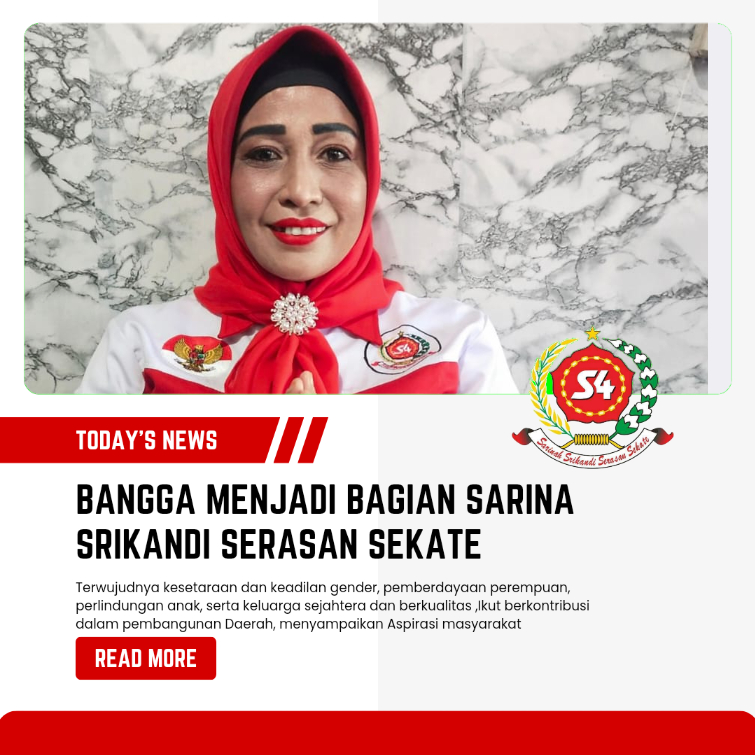
Task: Select the gold star atop the S4 logo
Action: pos(593,333)
